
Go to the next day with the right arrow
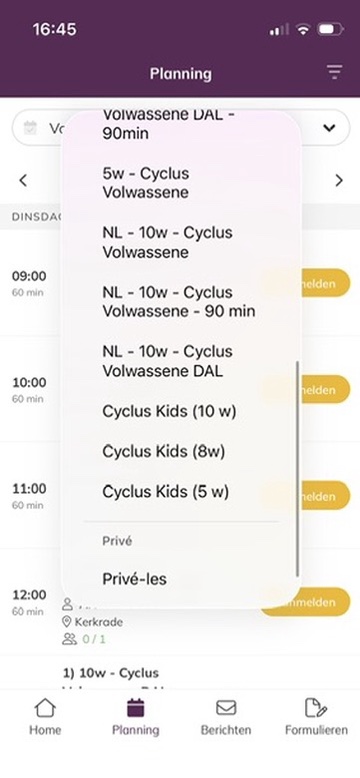tap(339, 180)
